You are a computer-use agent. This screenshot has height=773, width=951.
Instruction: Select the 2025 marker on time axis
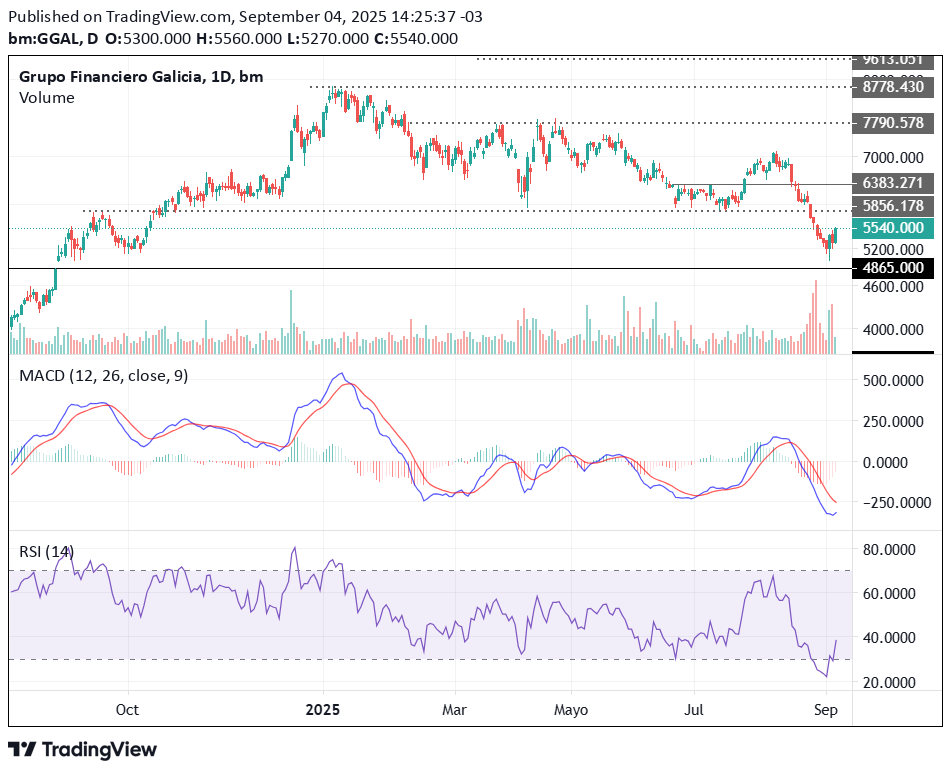(x=323, y=710)
